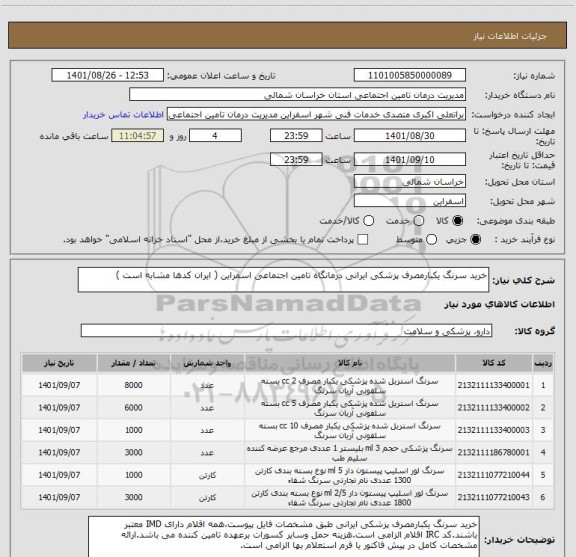Image resolution: width=576 pixels, height=557 pixels.
Task: Click the request creator field براتعلی اکبری
Action: (316, 115)
